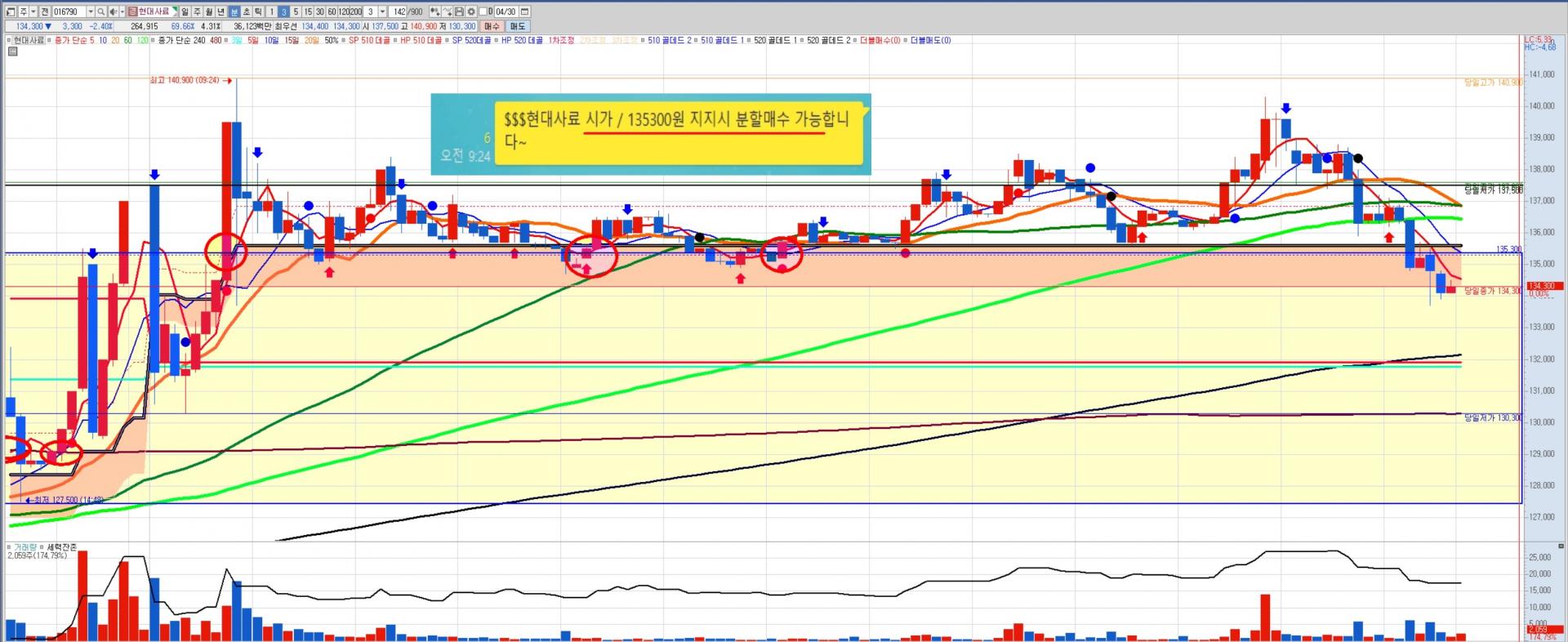Click the 520 골데드 1 indicator legend
This screenshot has width=1568, height=642.
click(774, 40)
